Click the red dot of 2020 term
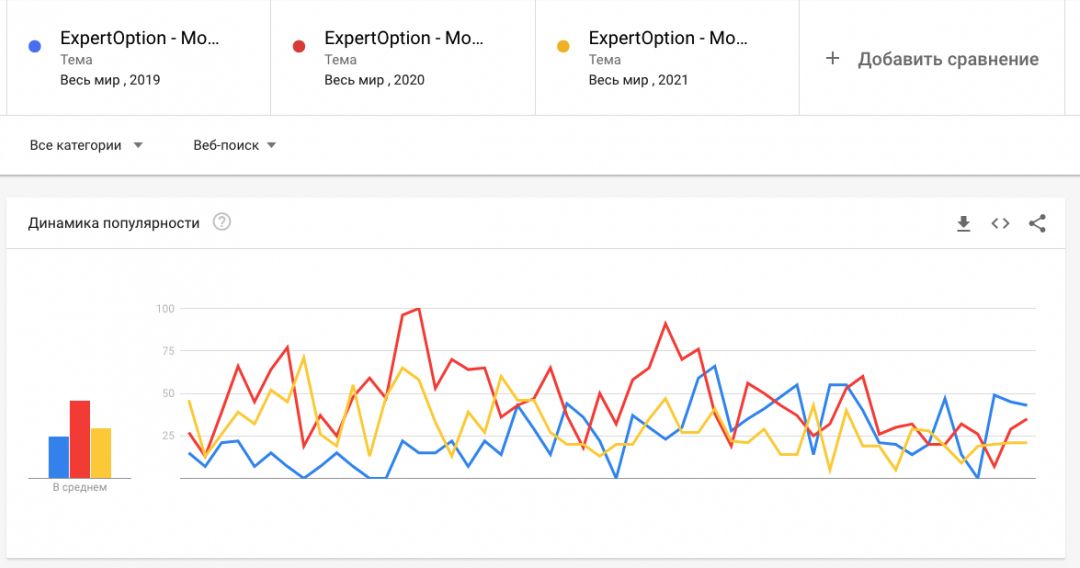This screenshot has height=568, width=1080. point(299,46)
